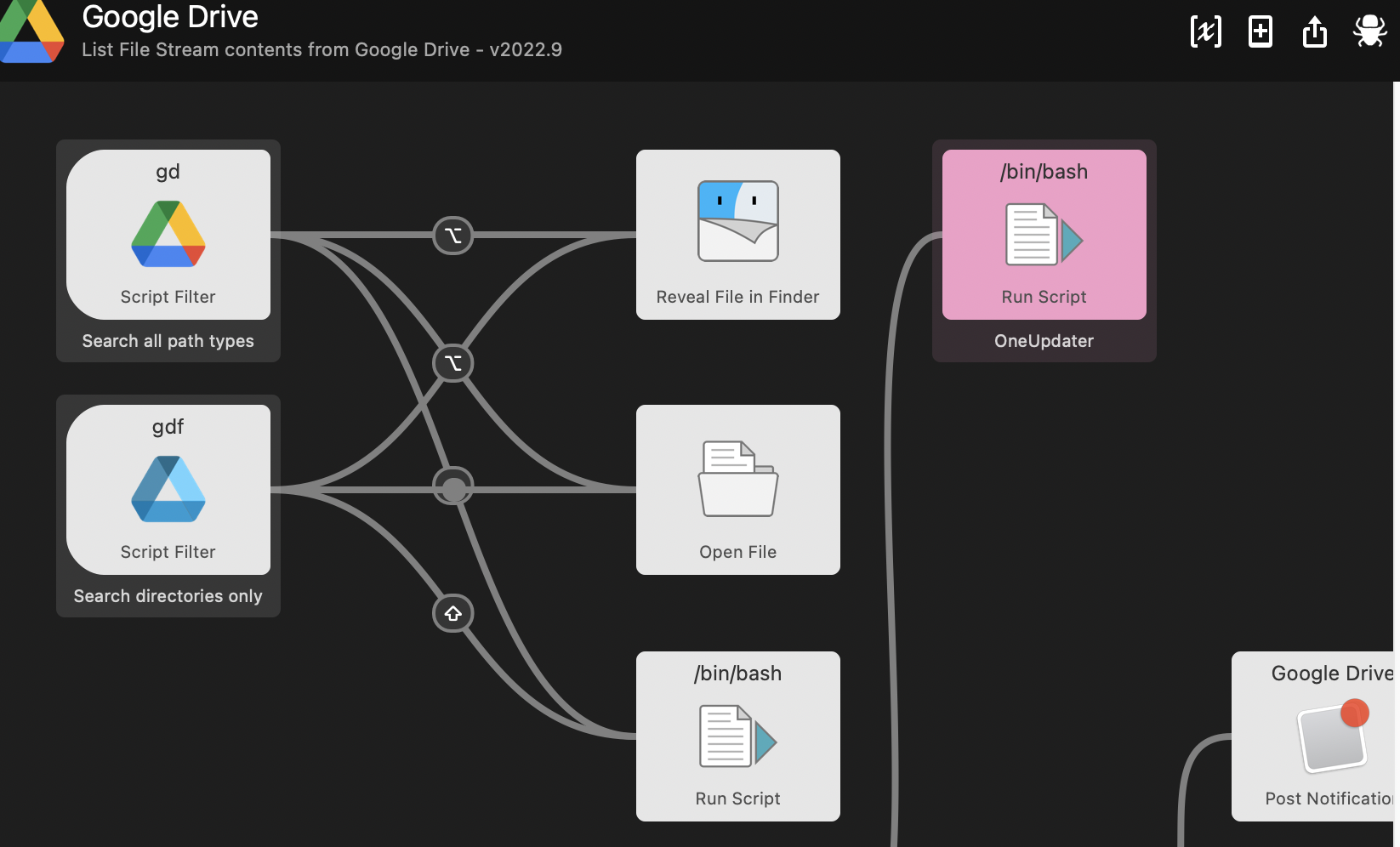The height and width of the screenshot is (847, 1400).
Task: Select the gdf Script Filter node
Action: 168,490
